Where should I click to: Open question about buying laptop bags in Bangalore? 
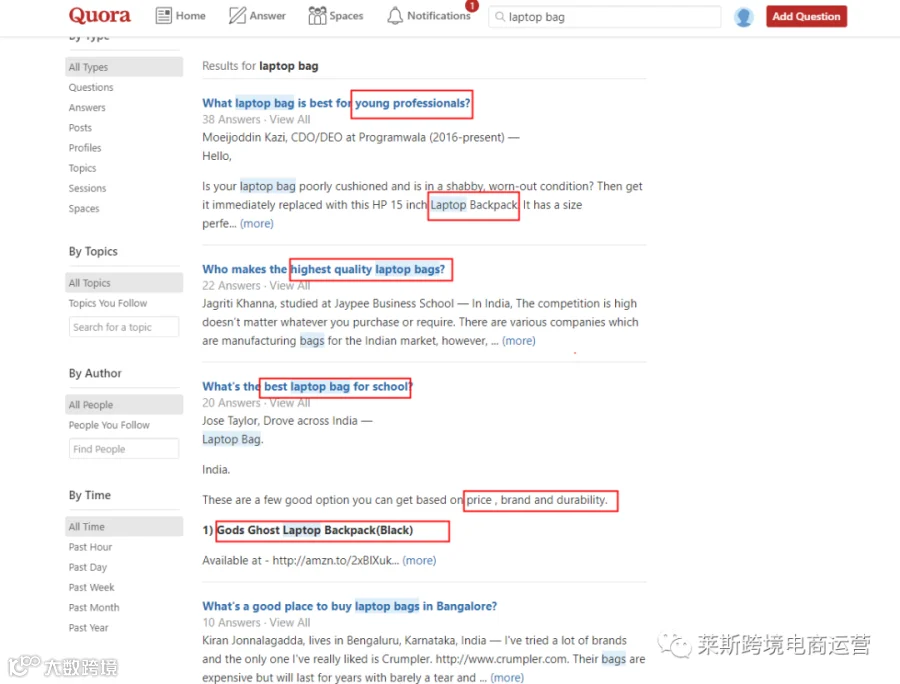click(350, 606)
